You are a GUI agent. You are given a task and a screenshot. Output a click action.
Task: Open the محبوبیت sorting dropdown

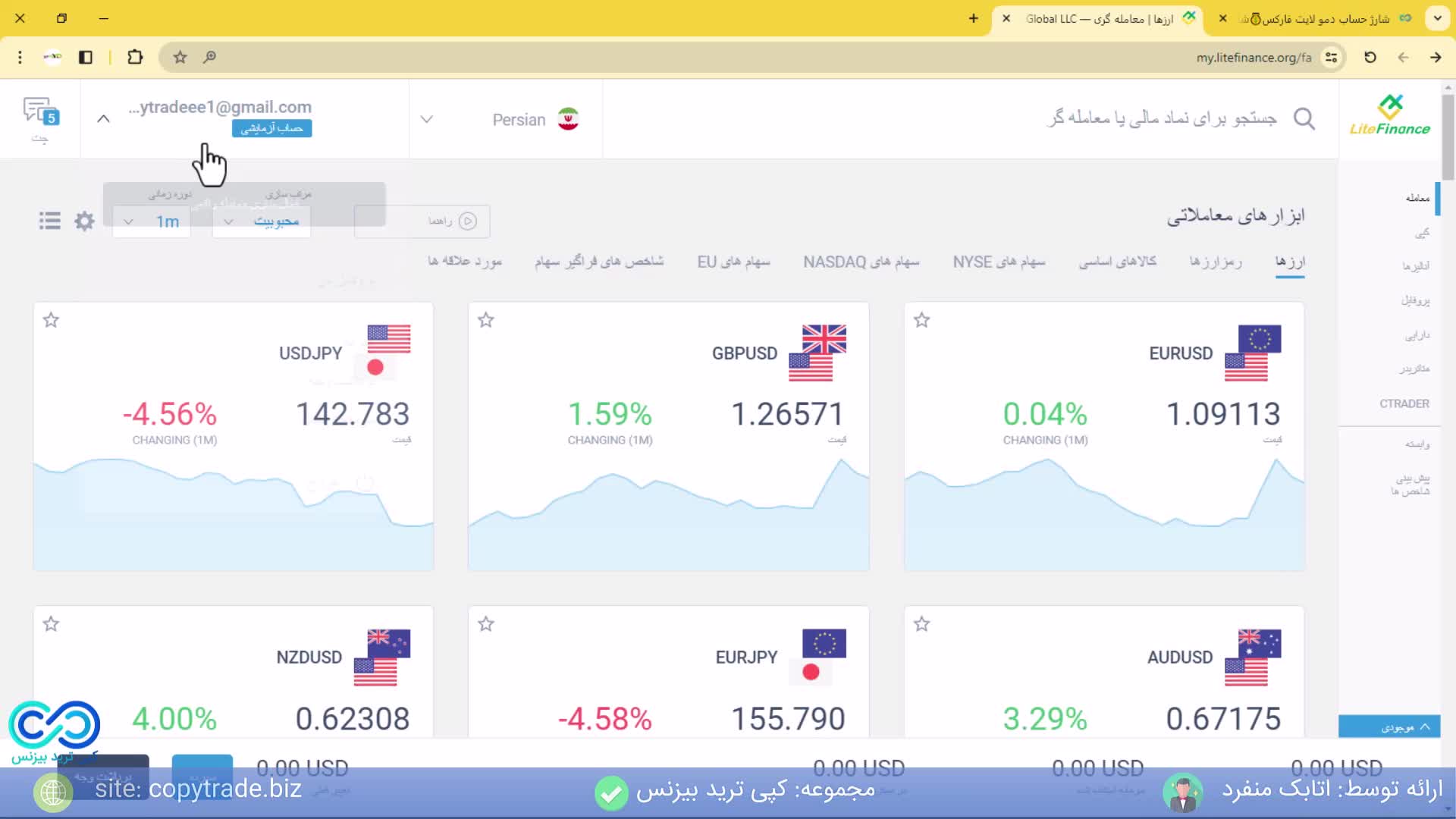coord(261,221)
